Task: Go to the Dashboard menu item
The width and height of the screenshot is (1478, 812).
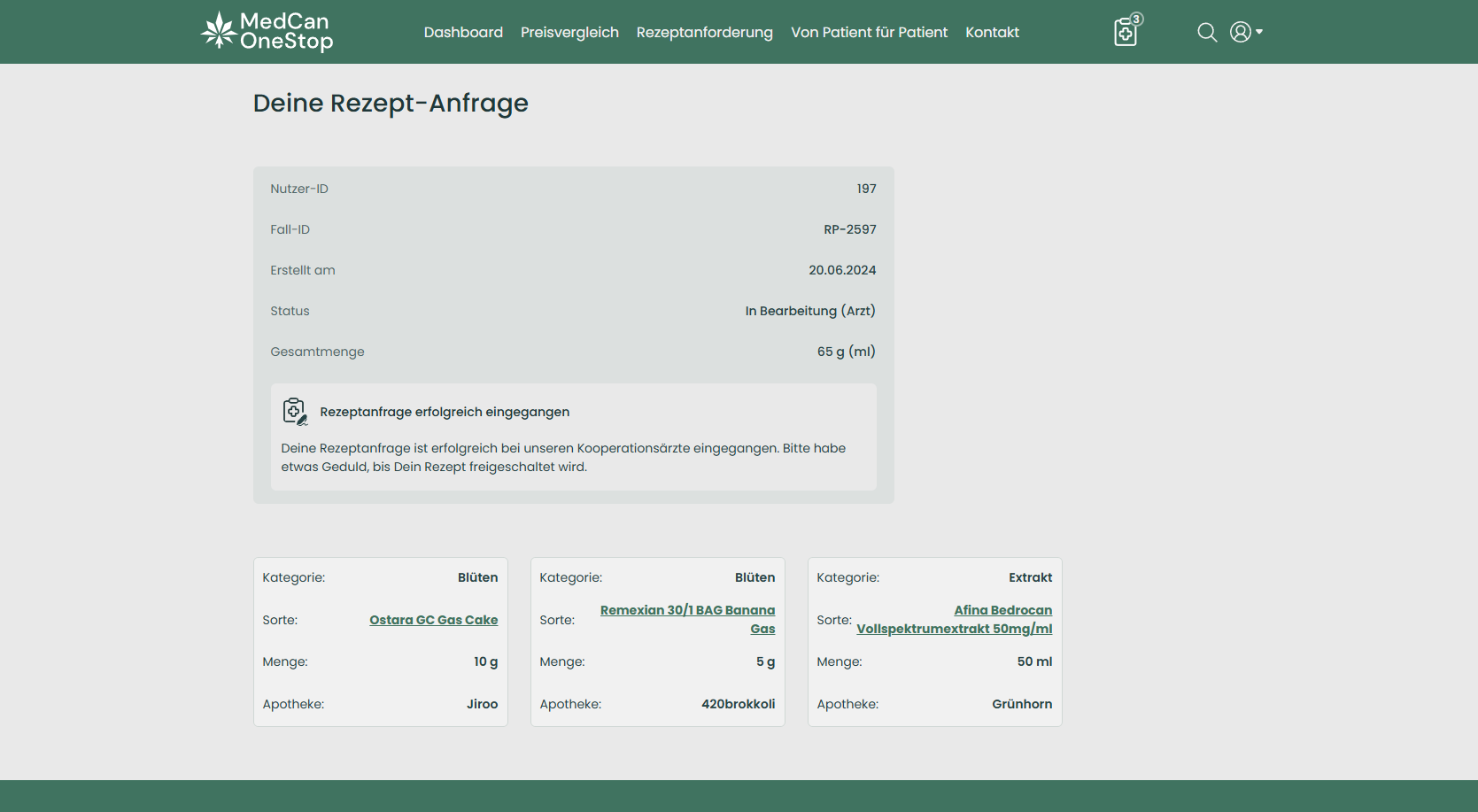Action: (x=463, y=32)
